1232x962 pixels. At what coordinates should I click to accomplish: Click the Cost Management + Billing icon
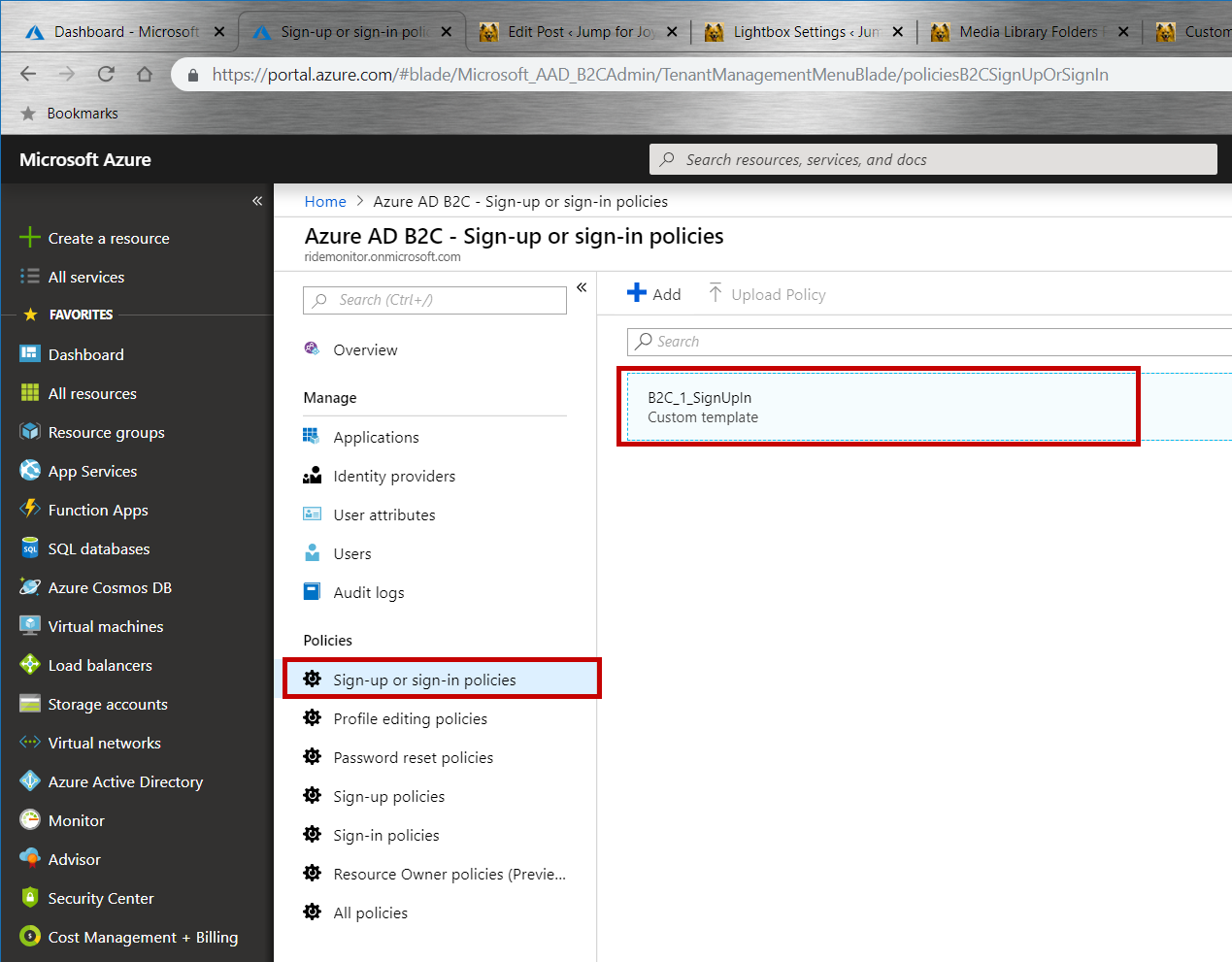pyautogui.click(x=30, y=937)
